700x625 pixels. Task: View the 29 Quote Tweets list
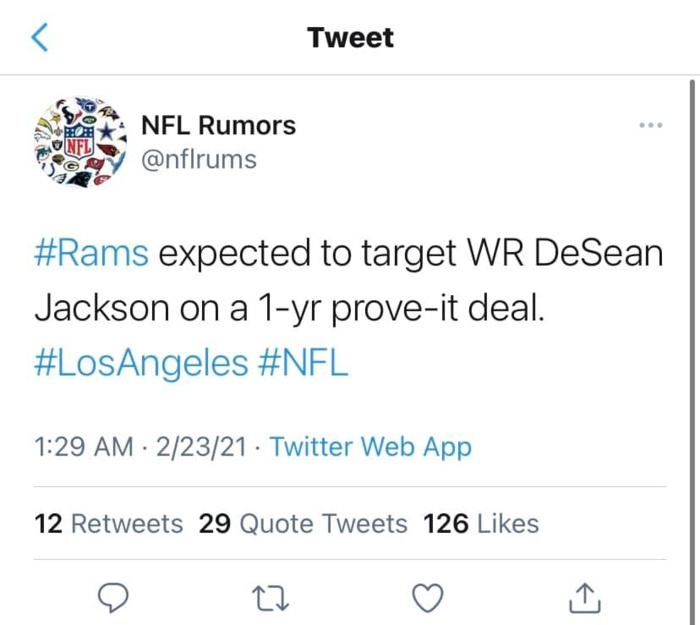tap(303, 523)
